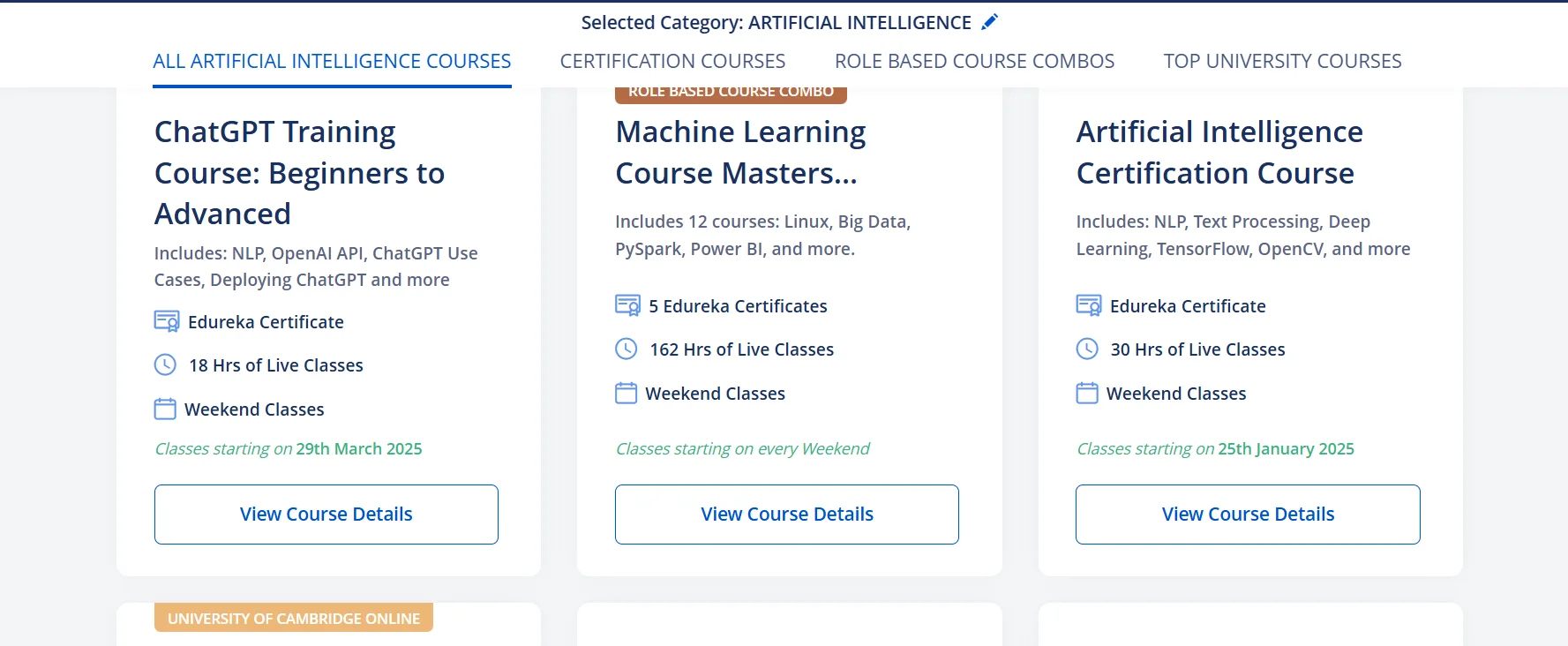Click clock icon next to 162 Hrs
This screenshot has height=646, width=1568.
click(x=626, y=349)
